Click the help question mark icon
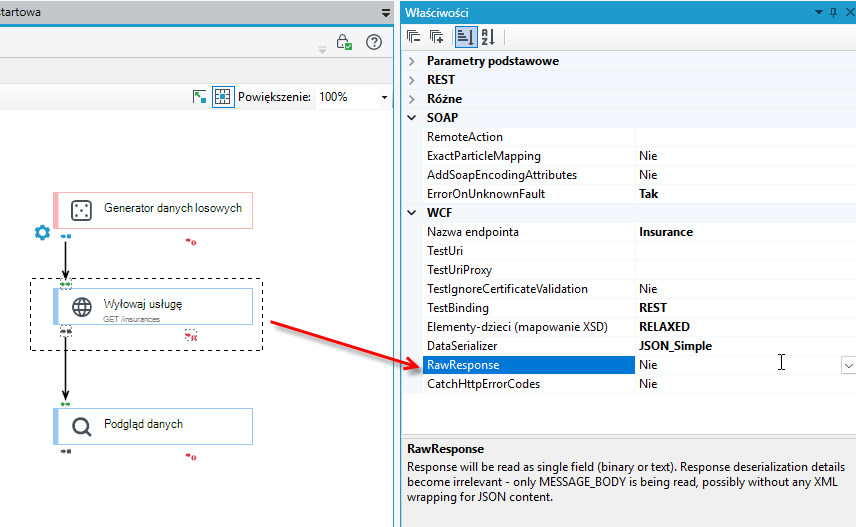 [x=374, y=42]
